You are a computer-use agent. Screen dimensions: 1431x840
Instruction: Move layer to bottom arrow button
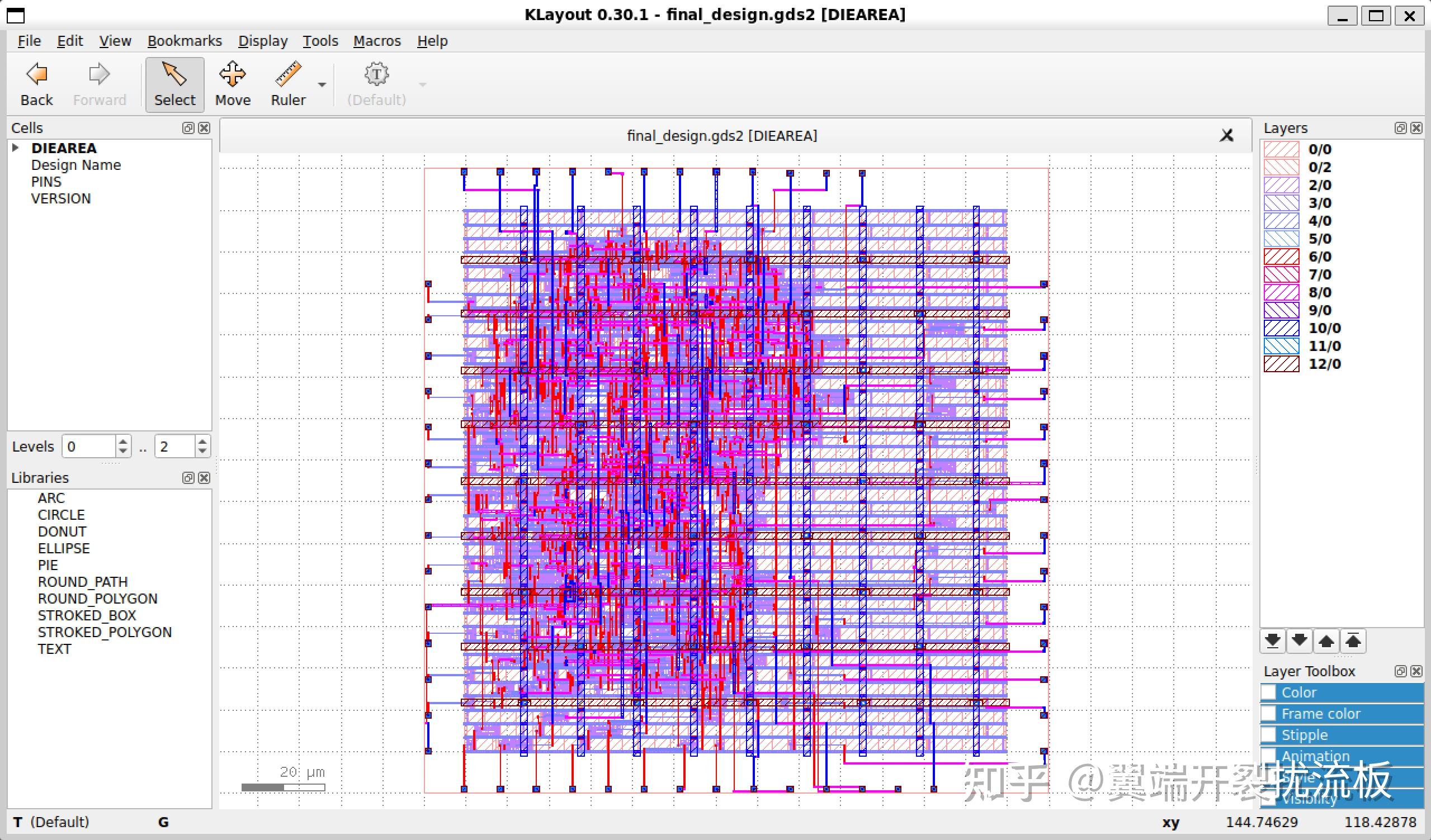tap(1272, 642)
